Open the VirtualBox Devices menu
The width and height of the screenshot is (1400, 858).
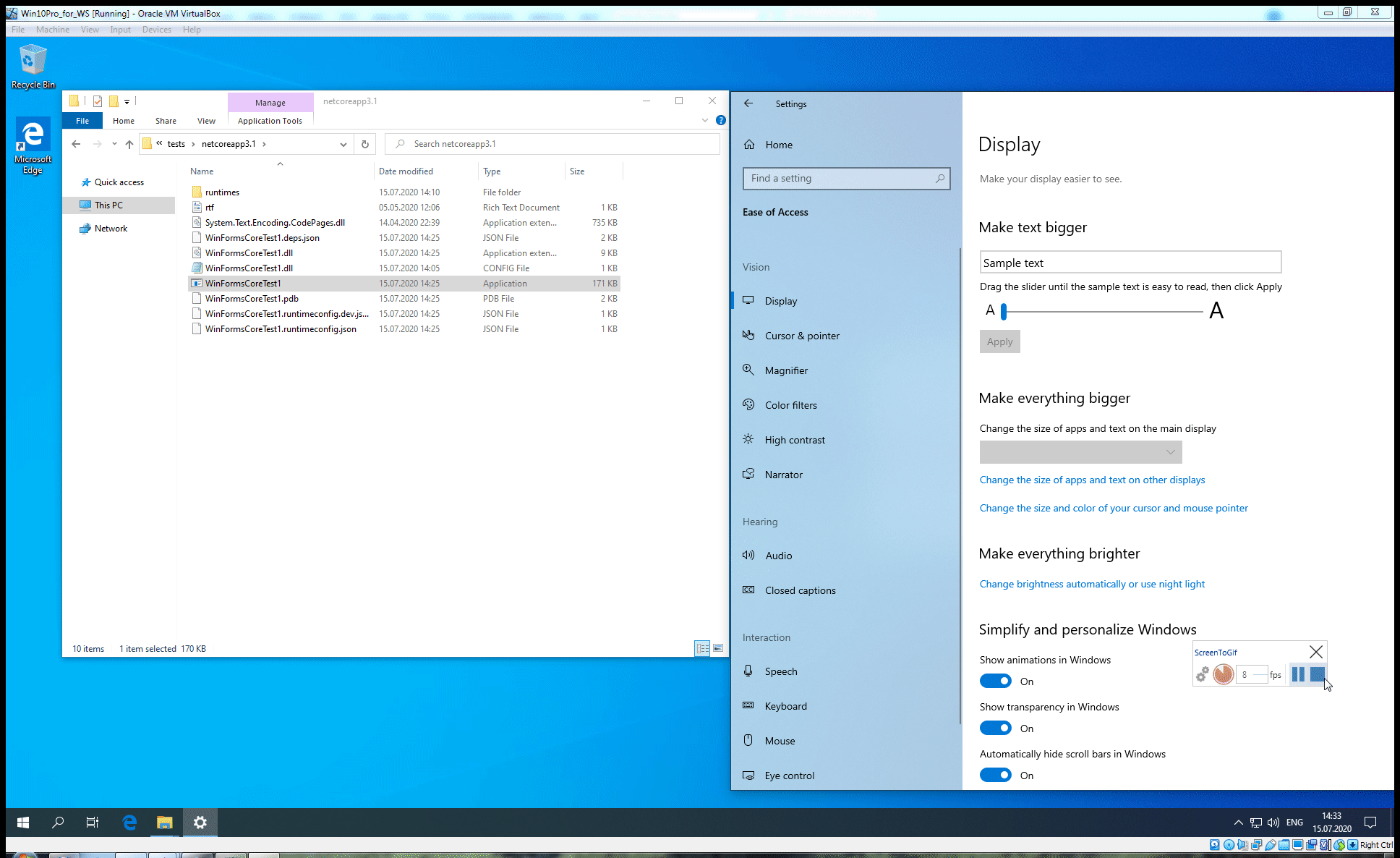156,30
